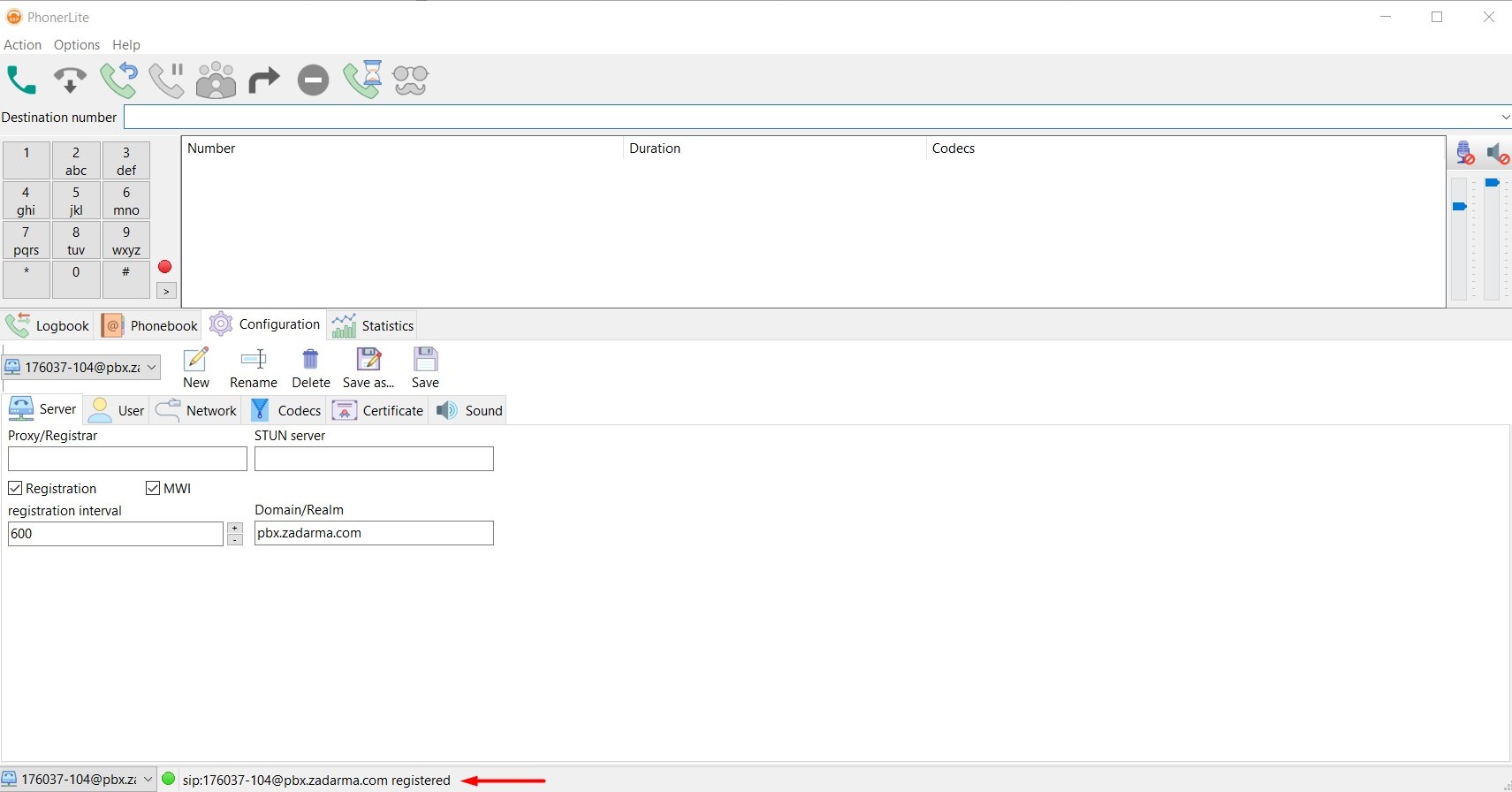Disable the MWI checkbox

point(153,488)
